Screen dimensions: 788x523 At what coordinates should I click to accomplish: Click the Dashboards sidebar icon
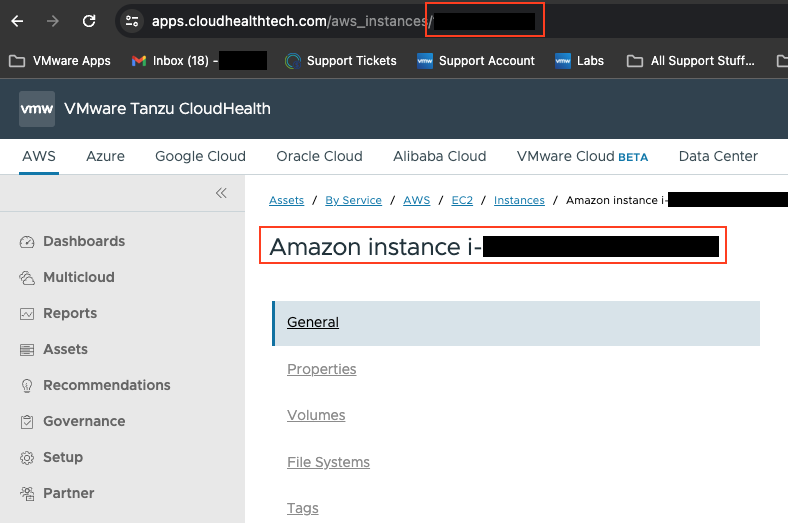26,242
